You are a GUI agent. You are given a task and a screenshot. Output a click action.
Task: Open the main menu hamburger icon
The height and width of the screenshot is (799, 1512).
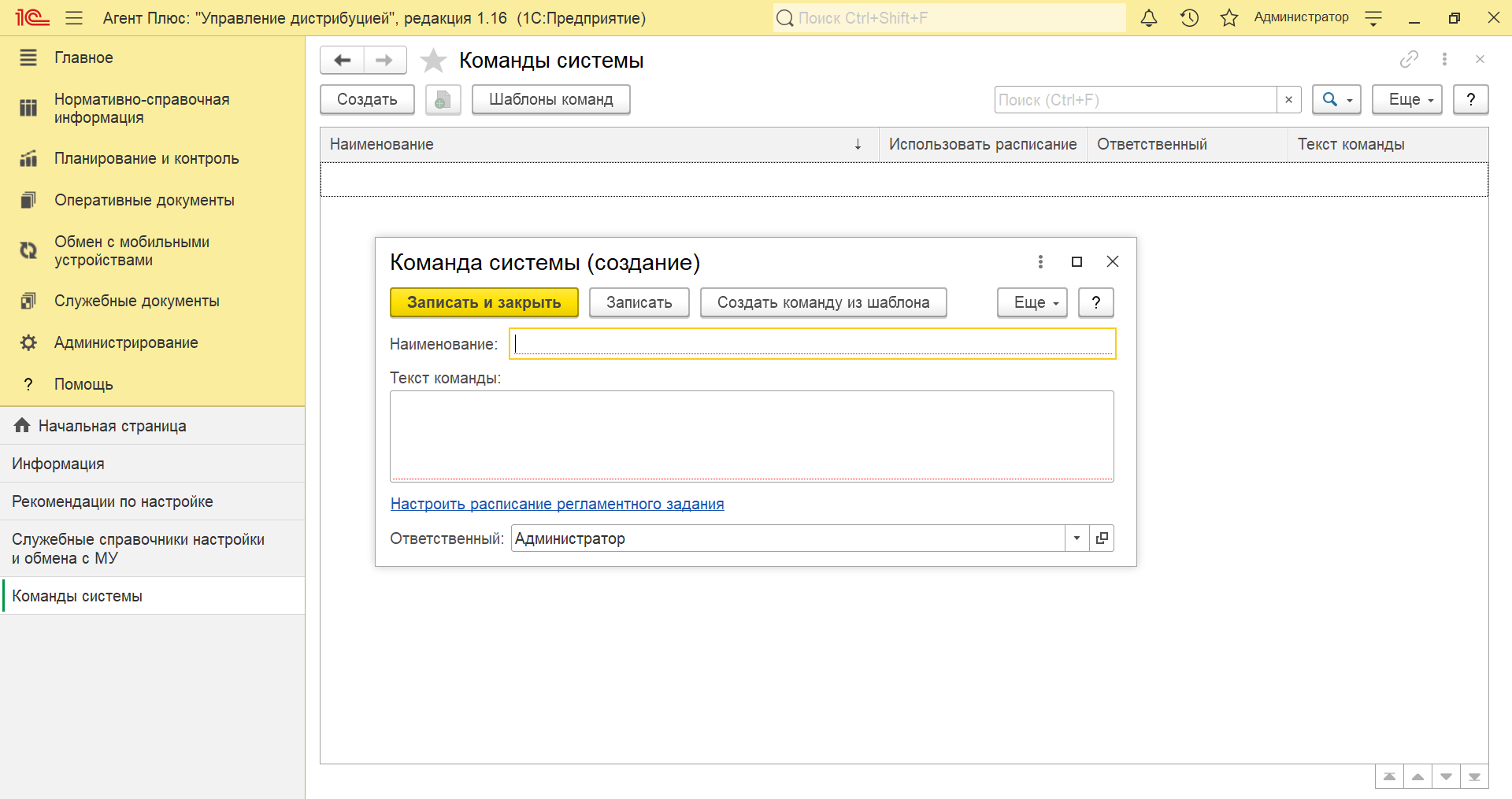(74, 17)
